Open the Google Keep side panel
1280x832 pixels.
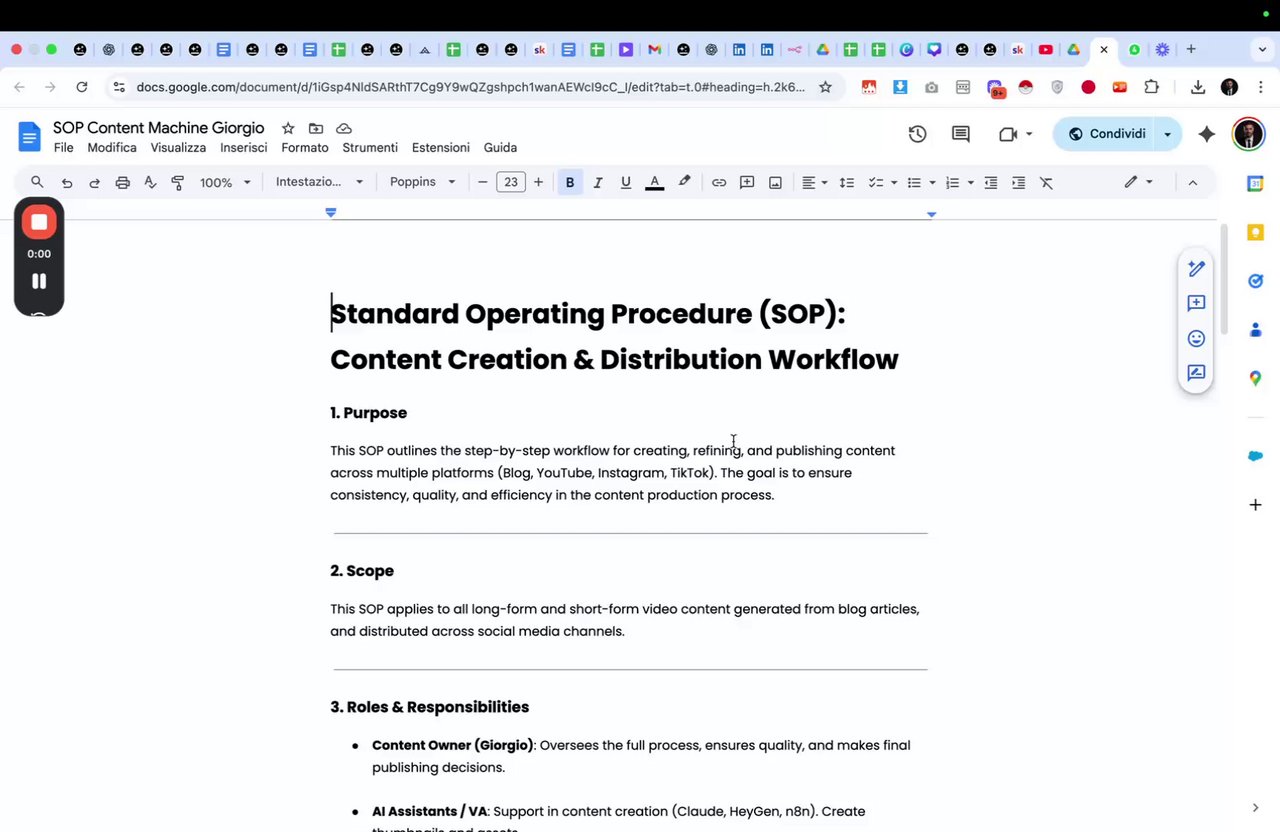[1255, 233]
